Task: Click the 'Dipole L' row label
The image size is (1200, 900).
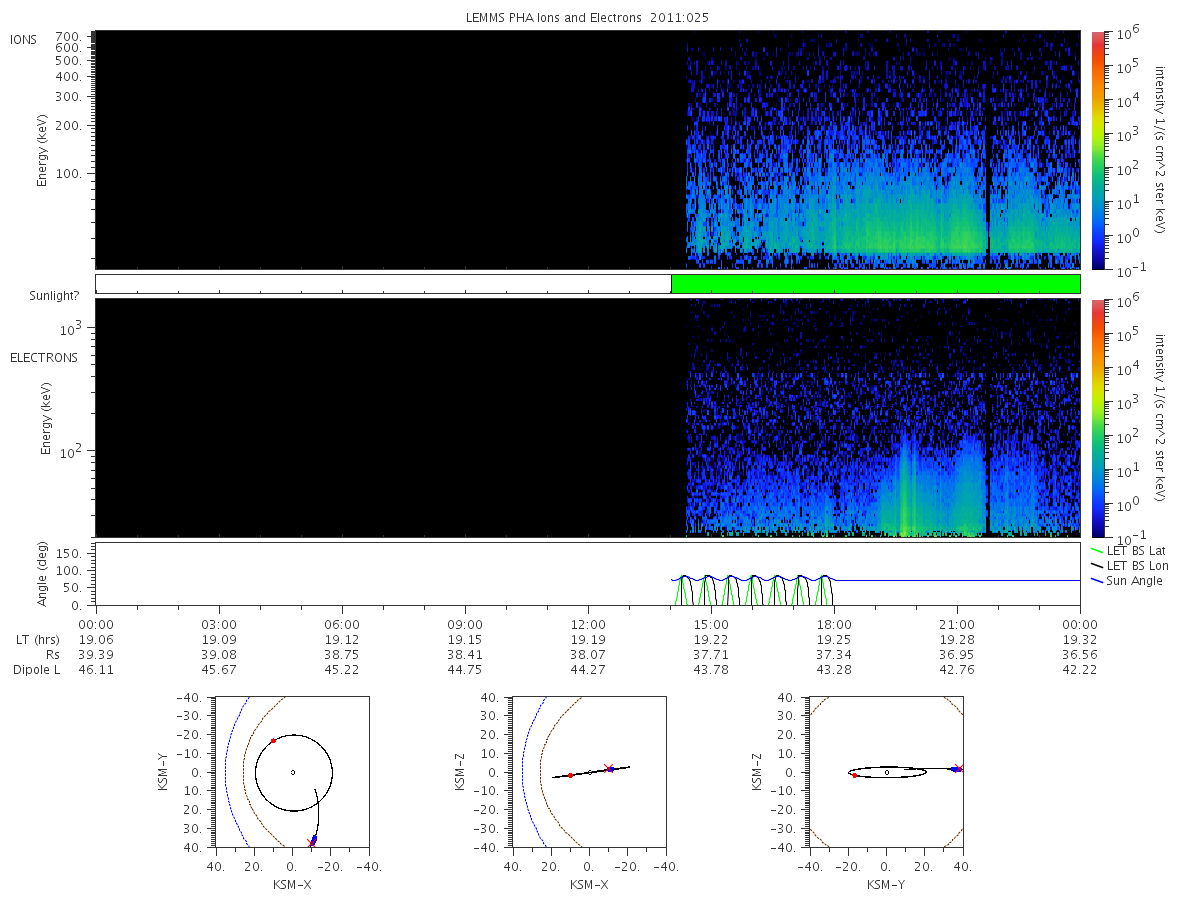Action: 36,669
